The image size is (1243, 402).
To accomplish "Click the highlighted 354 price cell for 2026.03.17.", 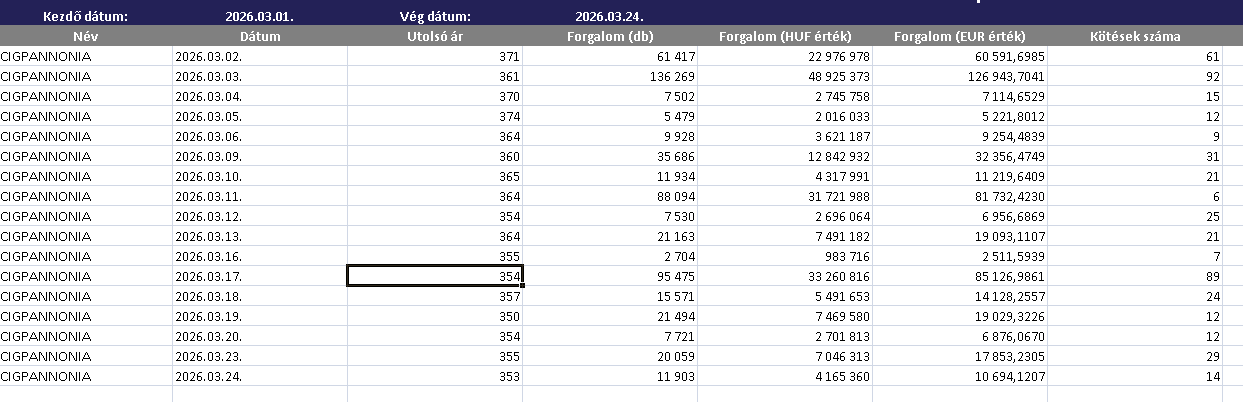I will point(434,276).
